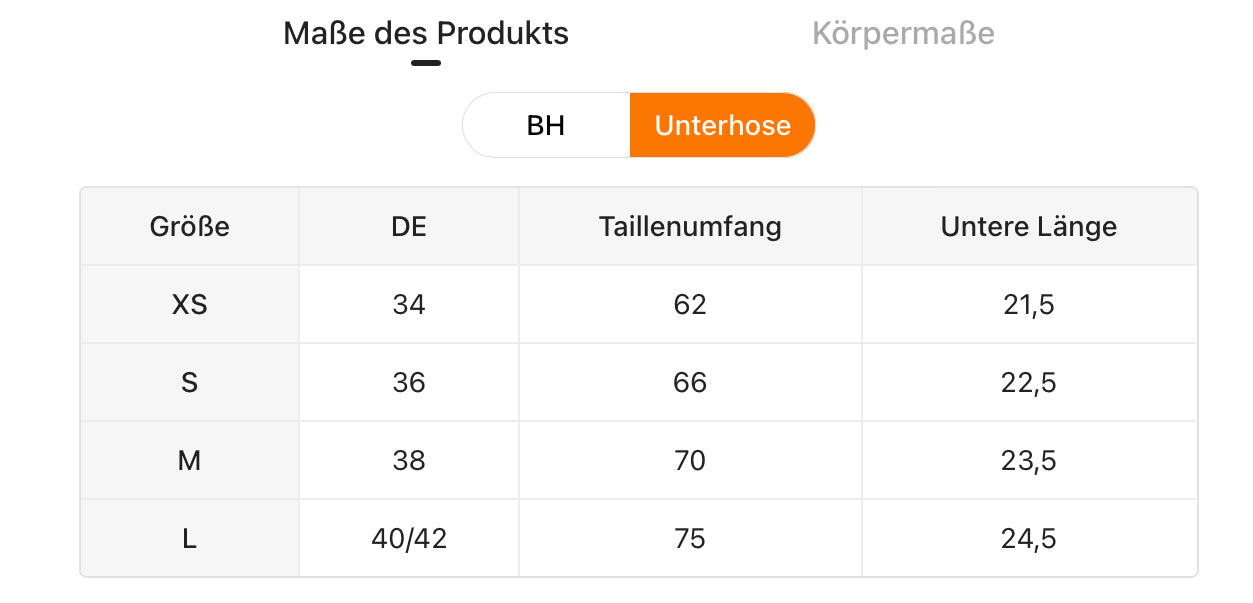Click the waist value 70 cell
This screenshot has height=603, width=1253.
(690, 460)
